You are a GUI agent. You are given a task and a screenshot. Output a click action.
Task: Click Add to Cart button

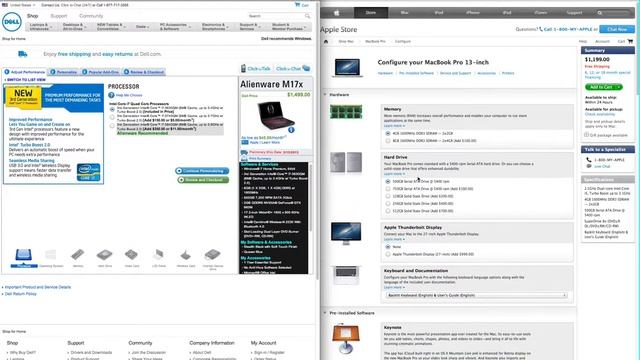click(604, 87)
